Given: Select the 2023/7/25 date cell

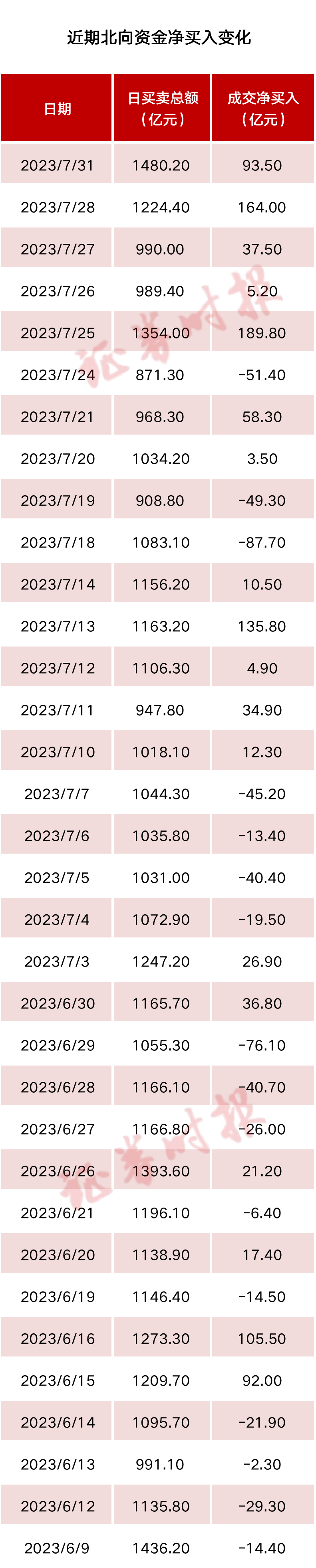Looking at the screenshot, I should coord(57,333).
